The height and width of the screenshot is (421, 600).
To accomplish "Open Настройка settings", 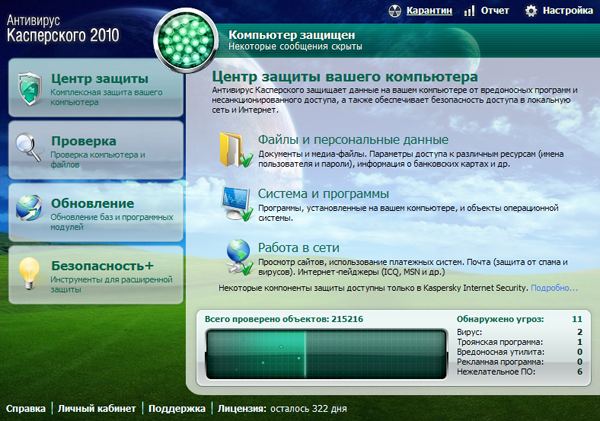I will (567, 11).
